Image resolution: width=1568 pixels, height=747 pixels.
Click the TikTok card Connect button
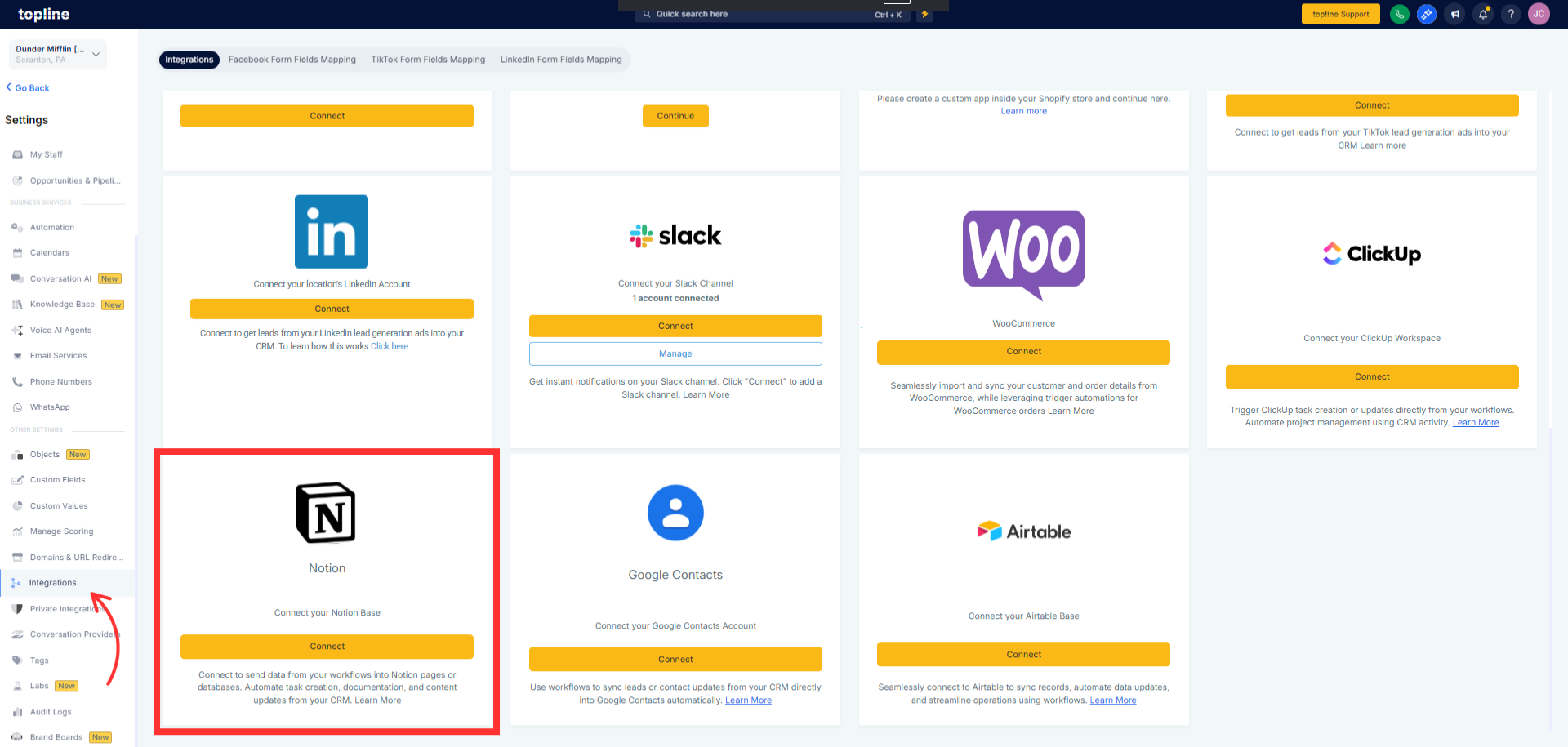(x=1372, y=105)
